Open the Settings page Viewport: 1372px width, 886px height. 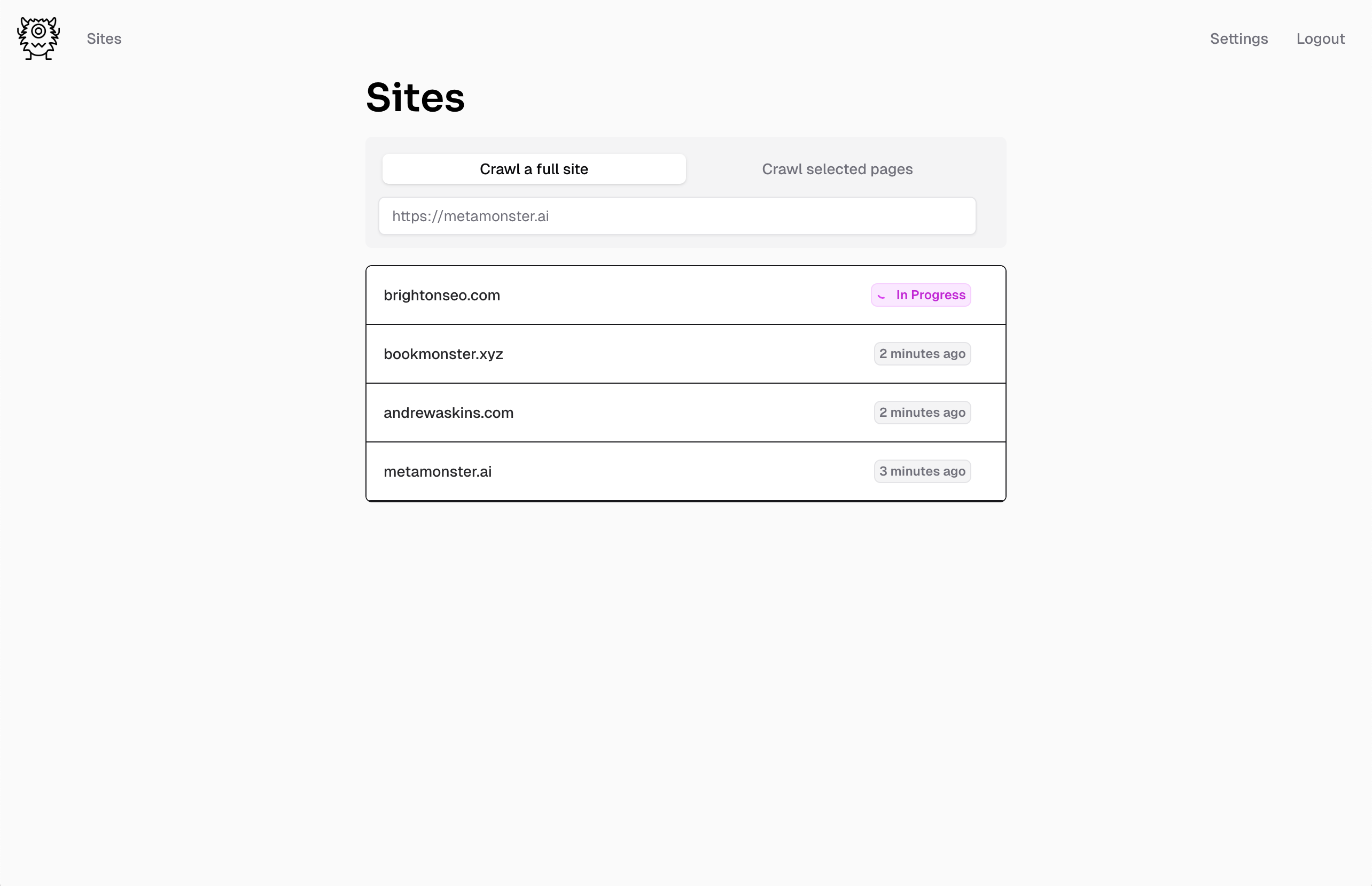1238,38
